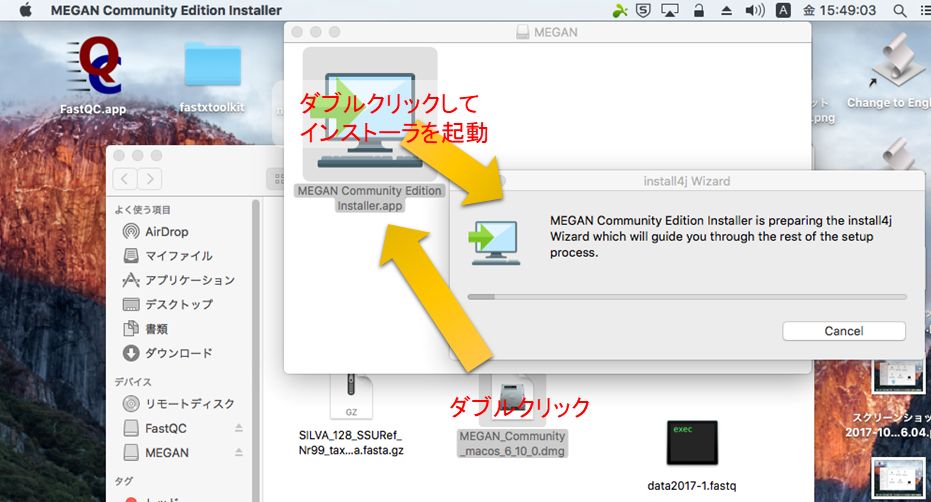Open Spotlight search in menu bar
This screenshot has height=502, width=931.
tap(900, 11)
